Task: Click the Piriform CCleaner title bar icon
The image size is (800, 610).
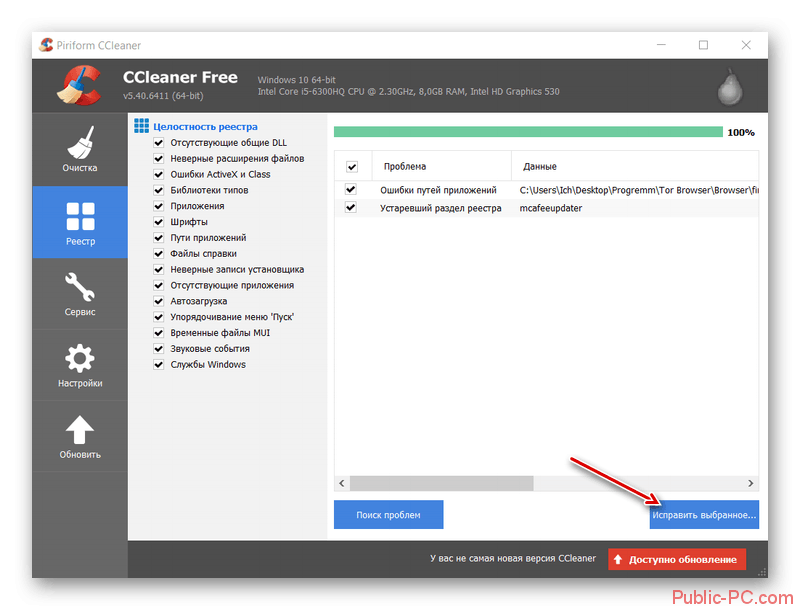Action: (x=46, y=45)
